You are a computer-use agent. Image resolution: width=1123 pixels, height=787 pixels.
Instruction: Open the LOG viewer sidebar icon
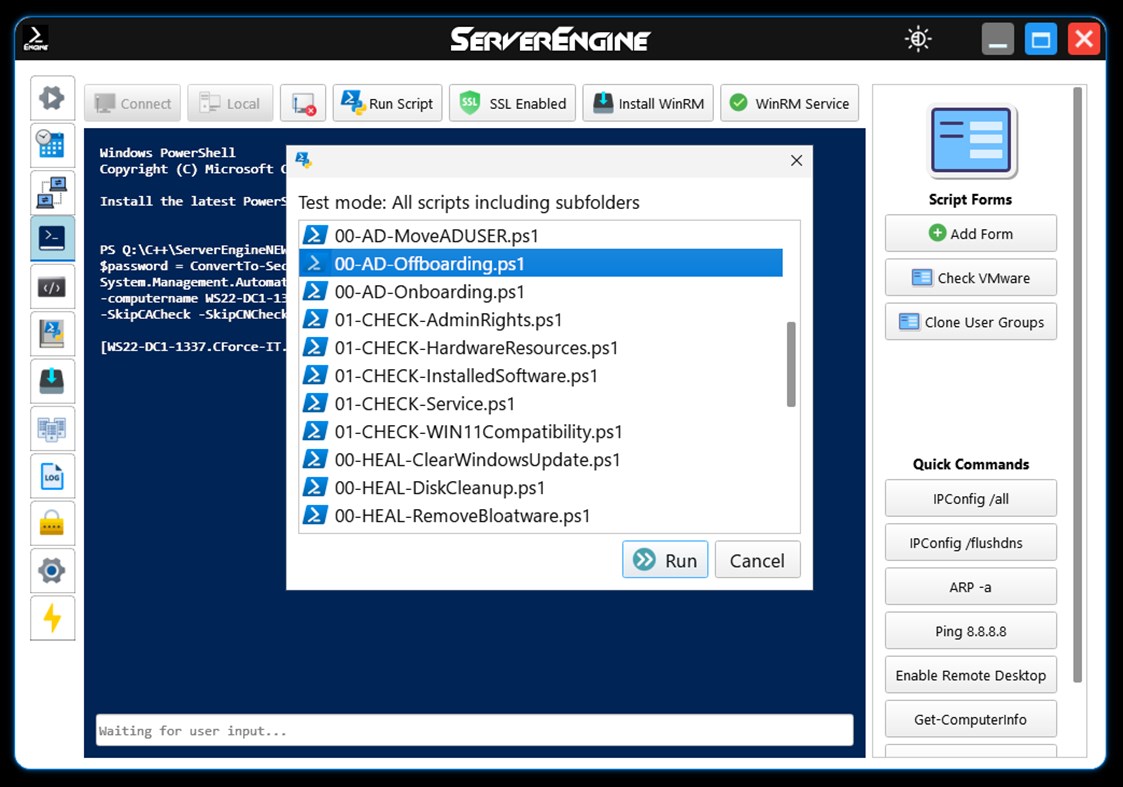click(x=52, y=476)
